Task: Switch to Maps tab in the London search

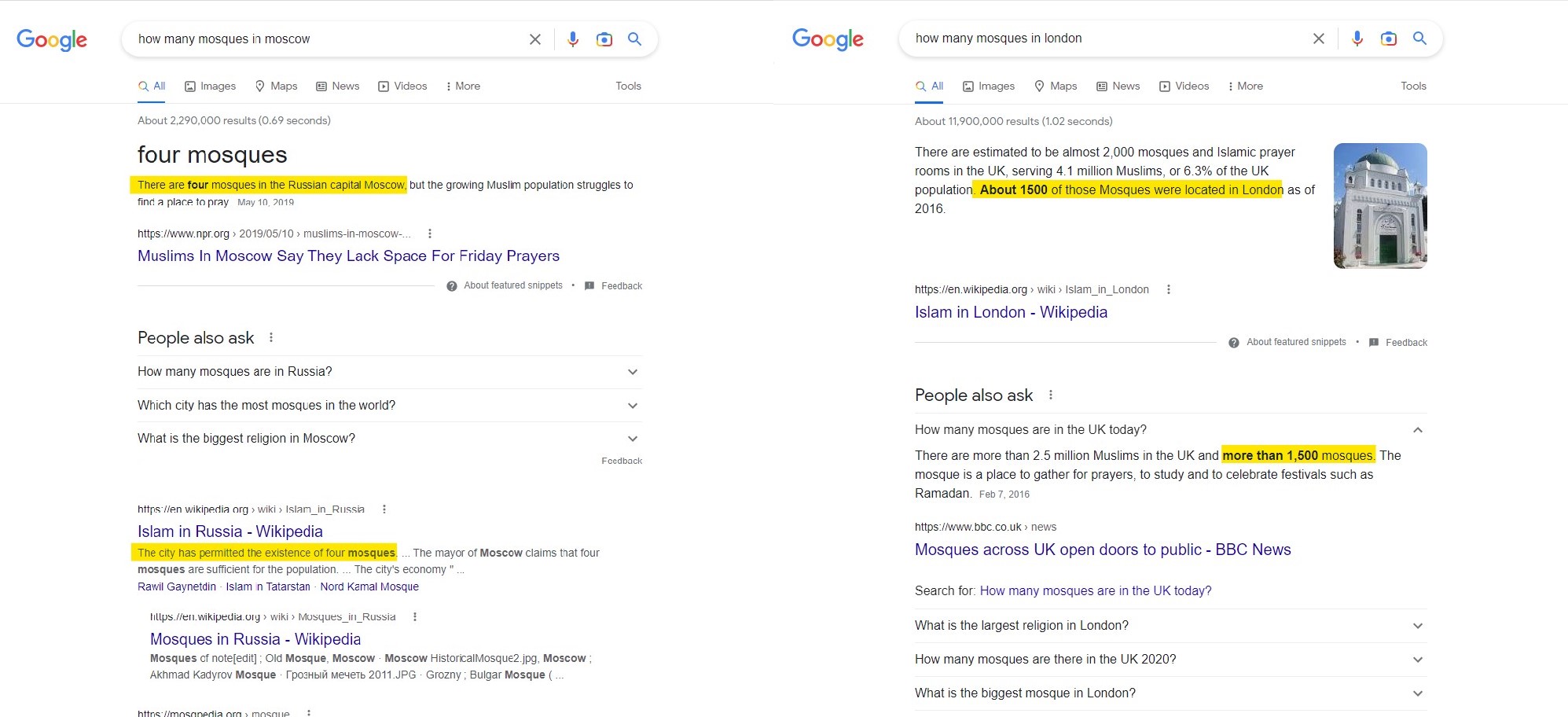Action: click(1056, 86)
